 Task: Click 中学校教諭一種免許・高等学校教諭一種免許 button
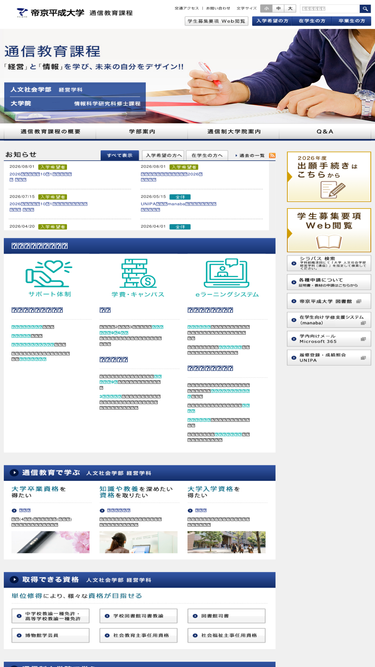pyautogui.click(x=51, y=616)
